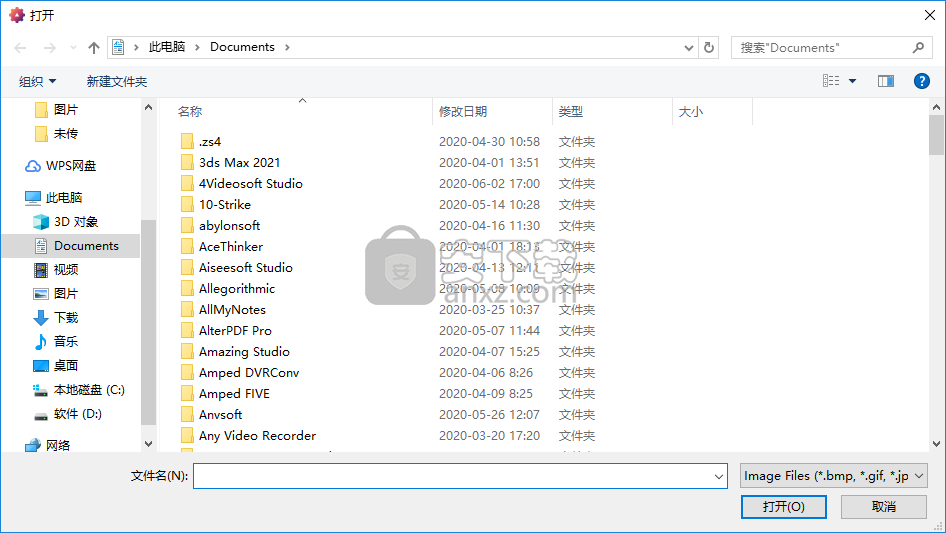
Task: Go up one folder level arrow
Action: 94,48
